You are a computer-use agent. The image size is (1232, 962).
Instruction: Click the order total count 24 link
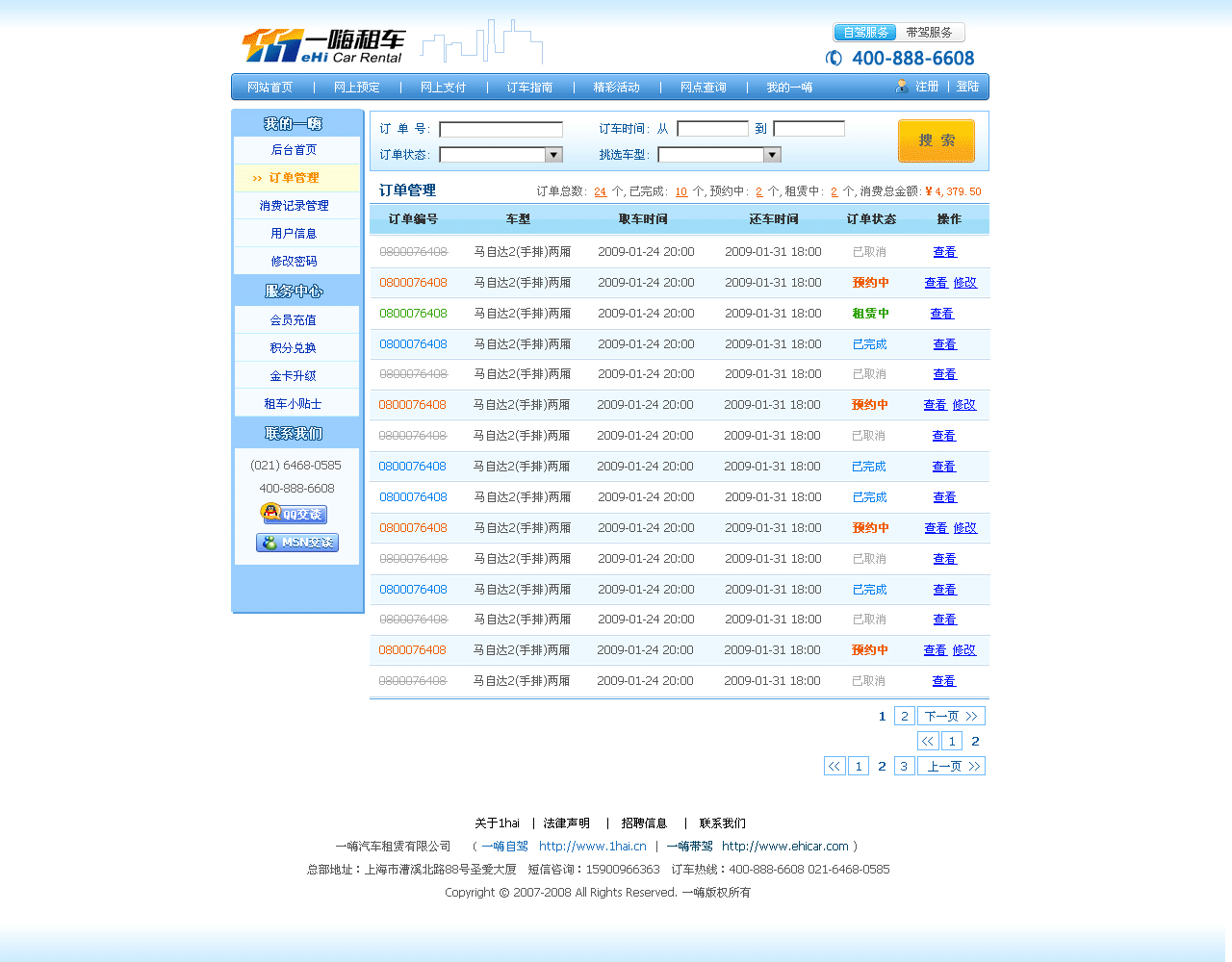pos(601,191)
